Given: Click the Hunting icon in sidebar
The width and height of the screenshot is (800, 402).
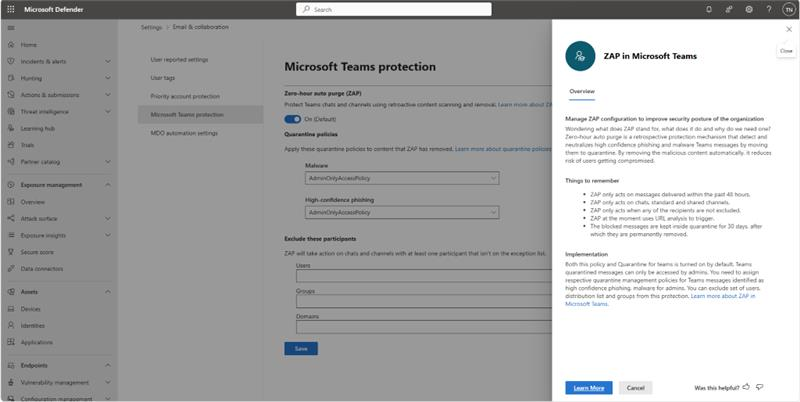Looking at the screenshot, I should pos(11,78).
